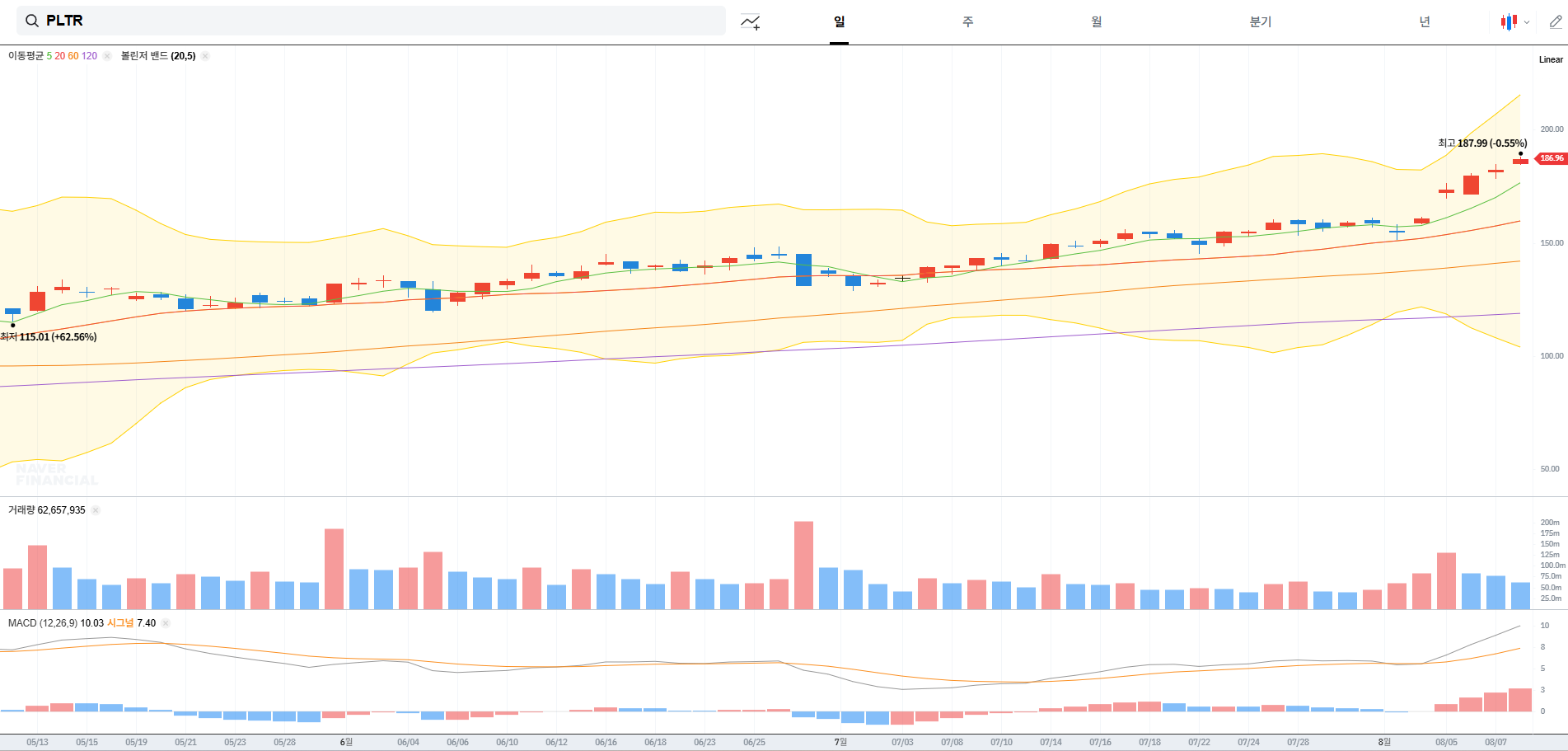Switch to the 월 (monthly) tab
The height and width of the screenshot is (751, 1568).
(1097, 21)
